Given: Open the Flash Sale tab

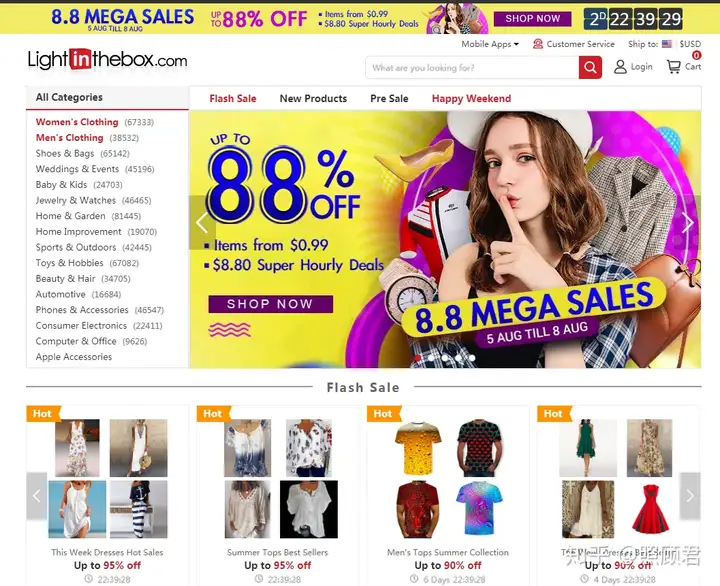Looking at the screenshot, I should coord(233,98).
